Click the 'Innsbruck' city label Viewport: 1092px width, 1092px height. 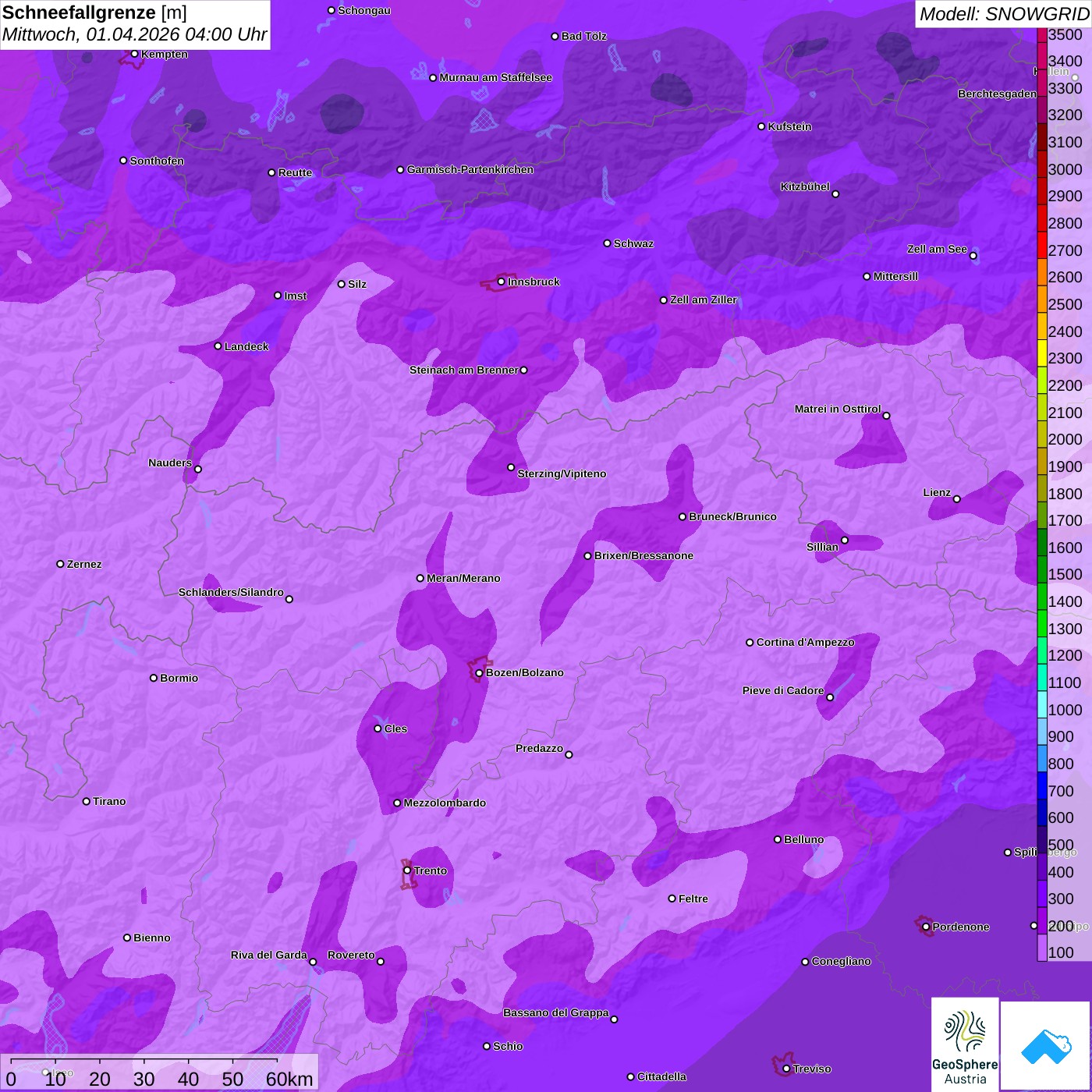[534, 282]
